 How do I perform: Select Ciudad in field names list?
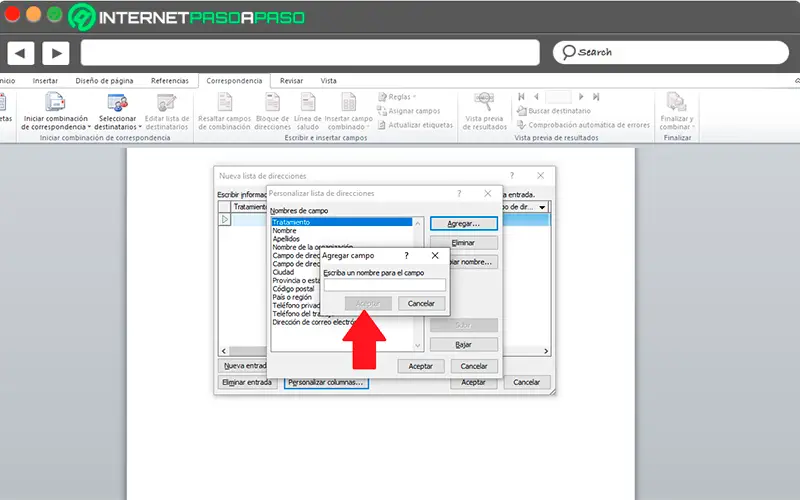[283, 272]
